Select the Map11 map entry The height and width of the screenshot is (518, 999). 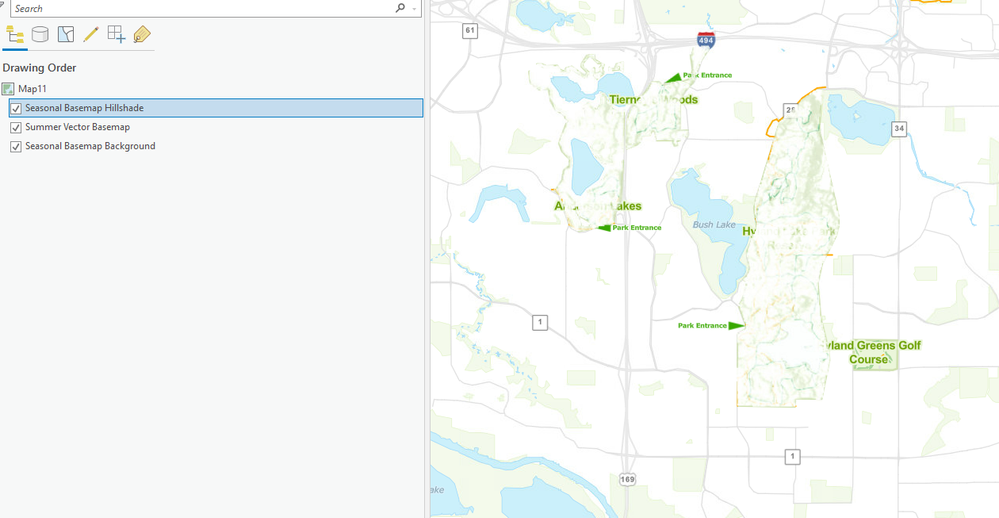32,89
